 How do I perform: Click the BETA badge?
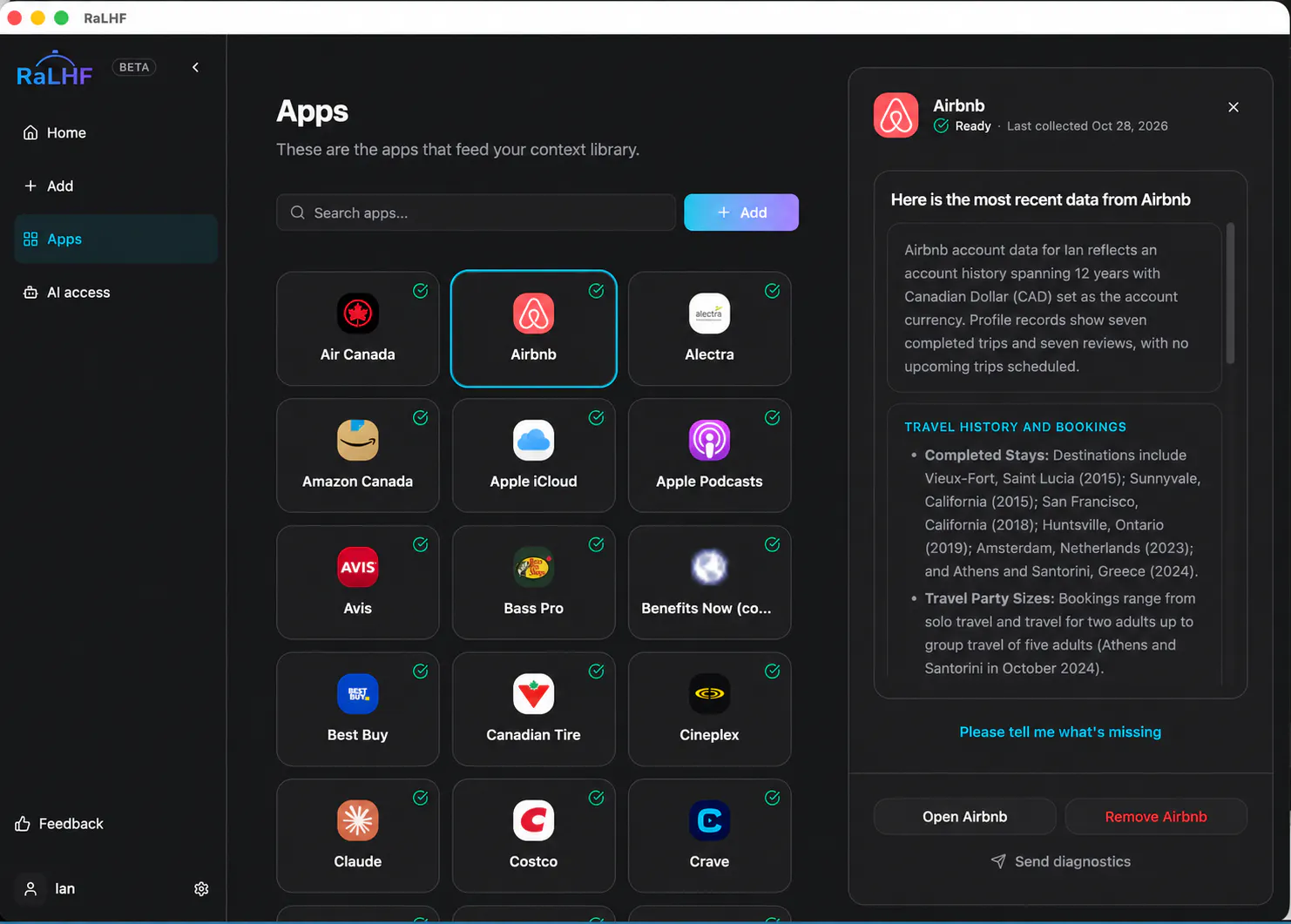[x=134, y=67]
